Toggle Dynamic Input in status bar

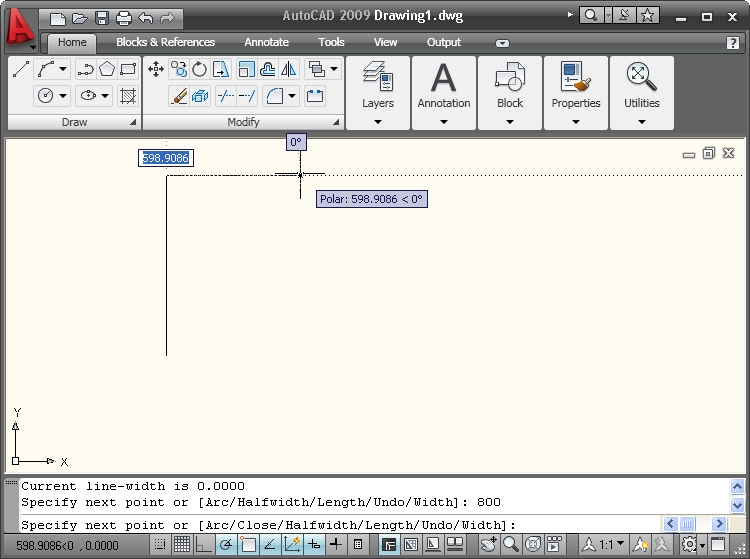click(314, 544)
